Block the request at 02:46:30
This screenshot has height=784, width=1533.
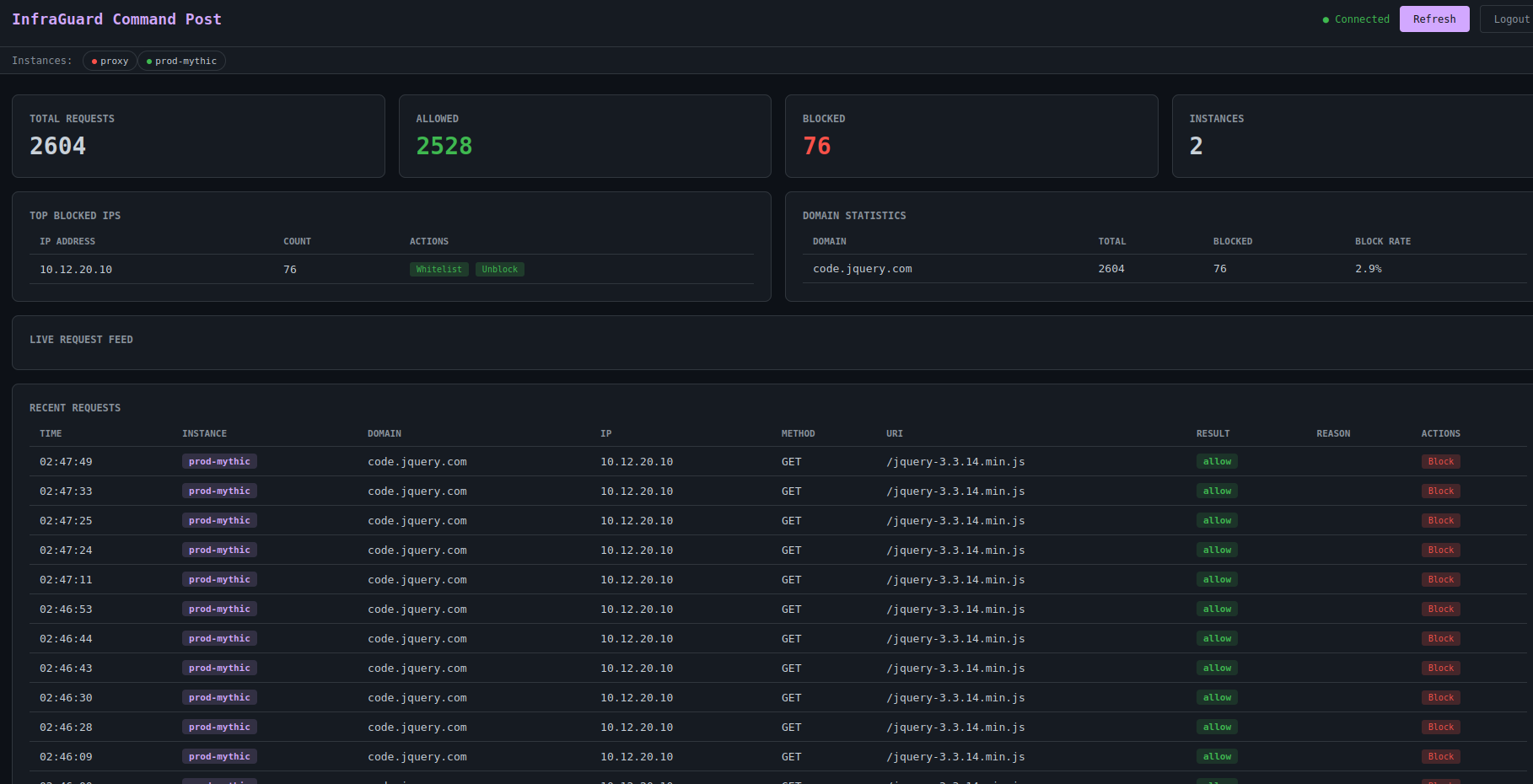coord(1440,698)
